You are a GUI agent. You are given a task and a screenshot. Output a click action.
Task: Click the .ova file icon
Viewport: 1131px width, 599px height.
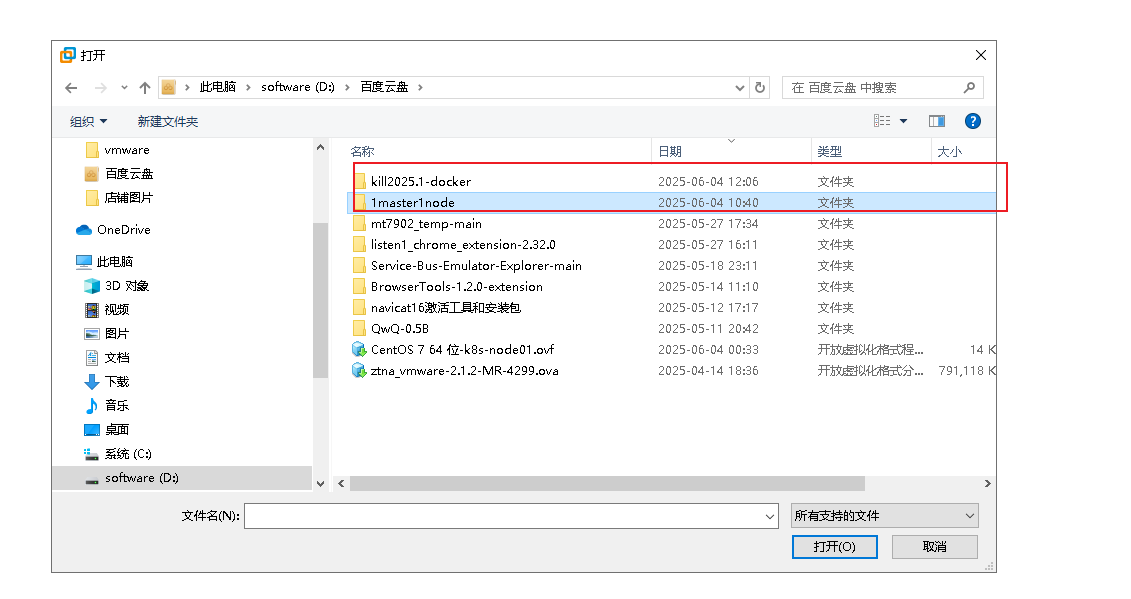coord(359,370)
